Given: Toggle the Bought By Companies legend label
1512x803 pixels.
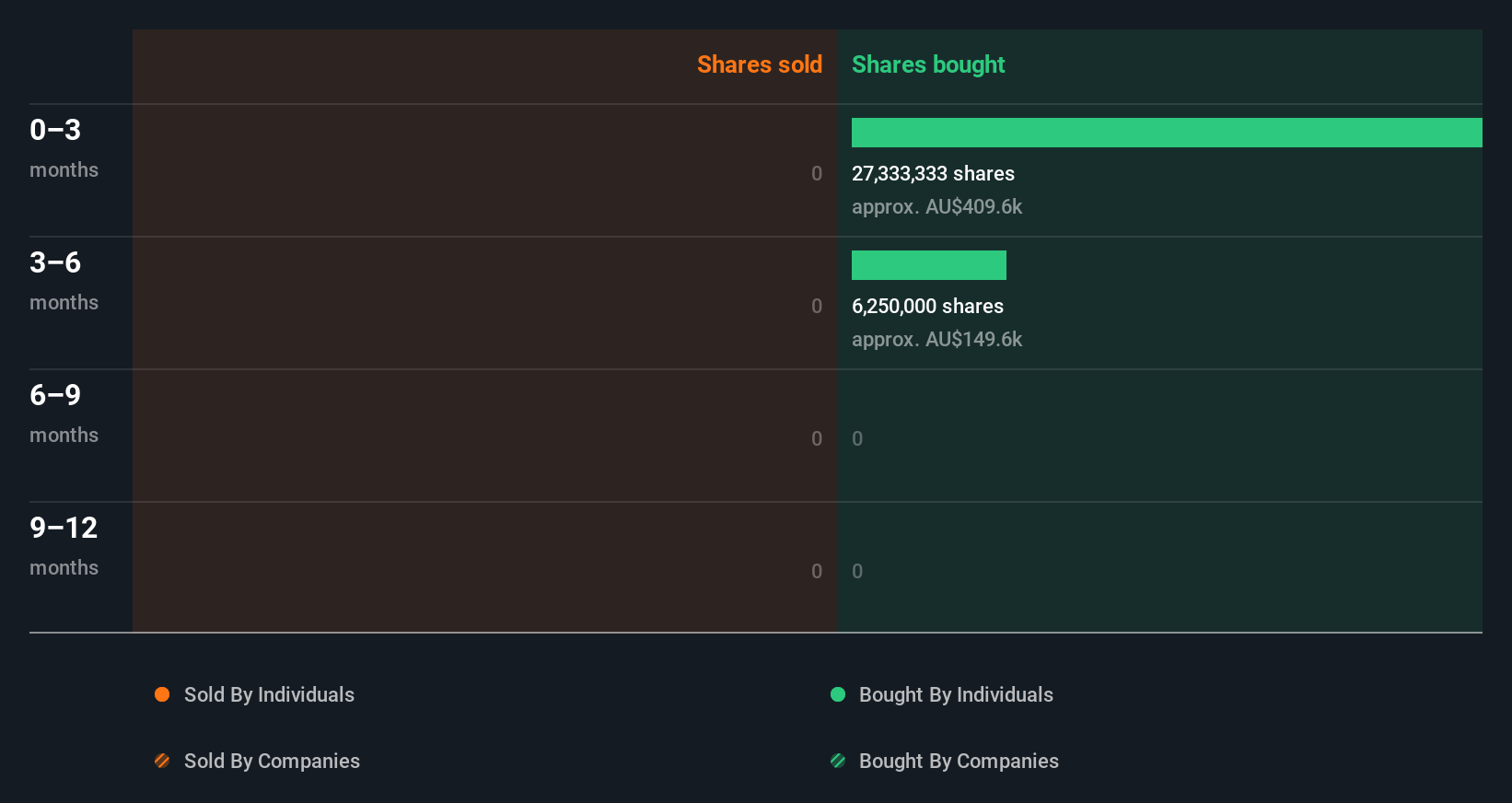Looking at the screenshot, I should click(x=959, y=761).
